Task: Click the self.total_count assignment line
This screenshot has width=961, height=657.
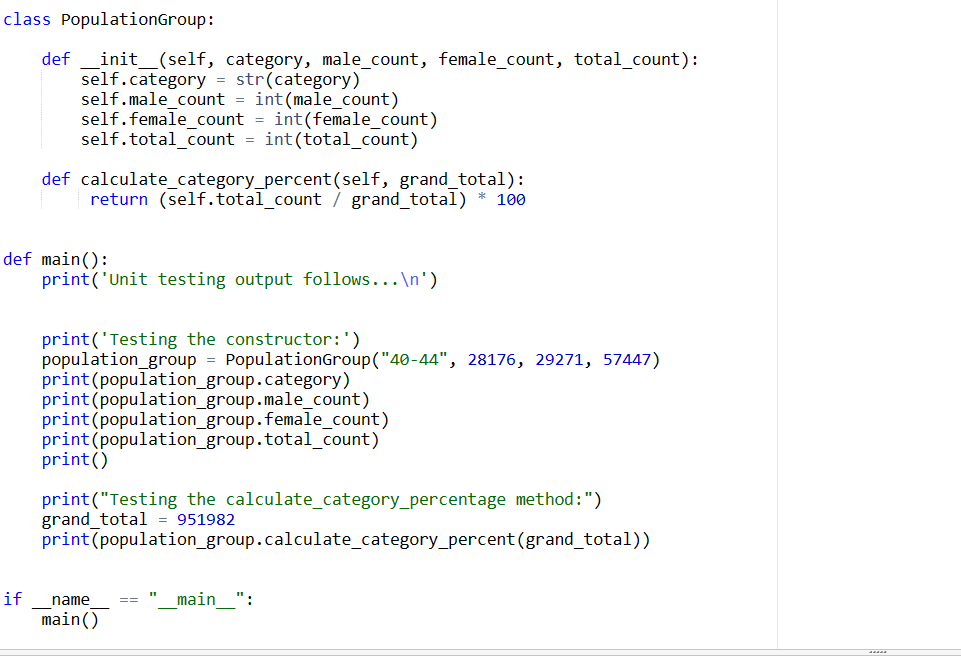Action: pos(200,138)
